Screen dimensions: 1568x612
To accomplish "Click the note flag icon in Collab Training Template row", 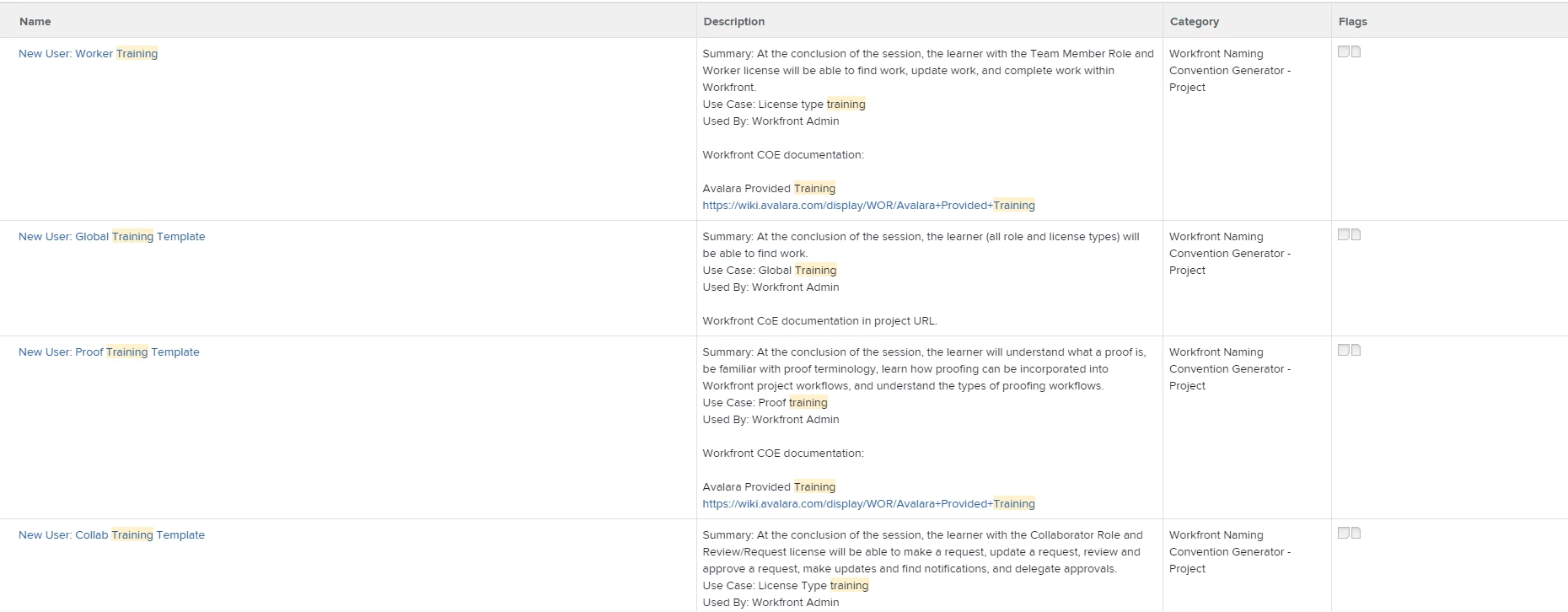I will [1344, 534].
